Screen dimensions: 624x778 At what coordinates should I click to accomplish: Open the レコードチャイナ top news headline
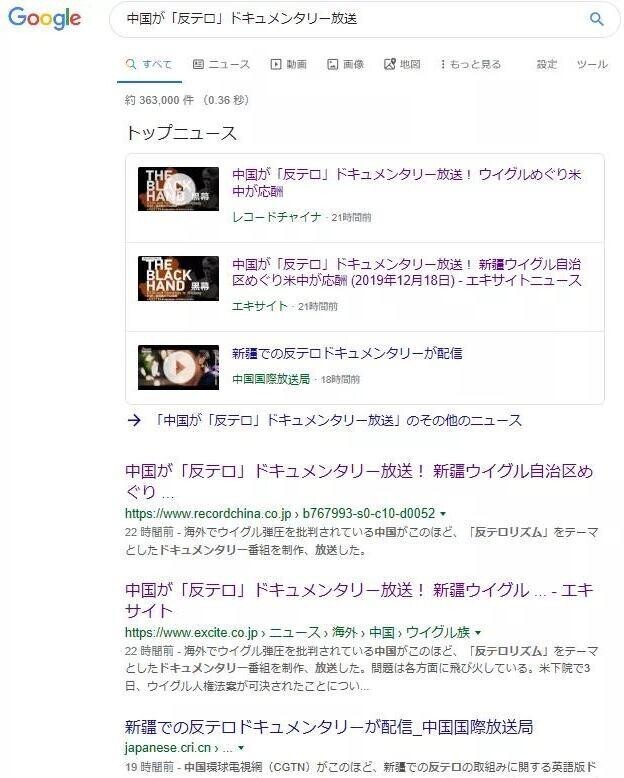(x=406, y=183)
